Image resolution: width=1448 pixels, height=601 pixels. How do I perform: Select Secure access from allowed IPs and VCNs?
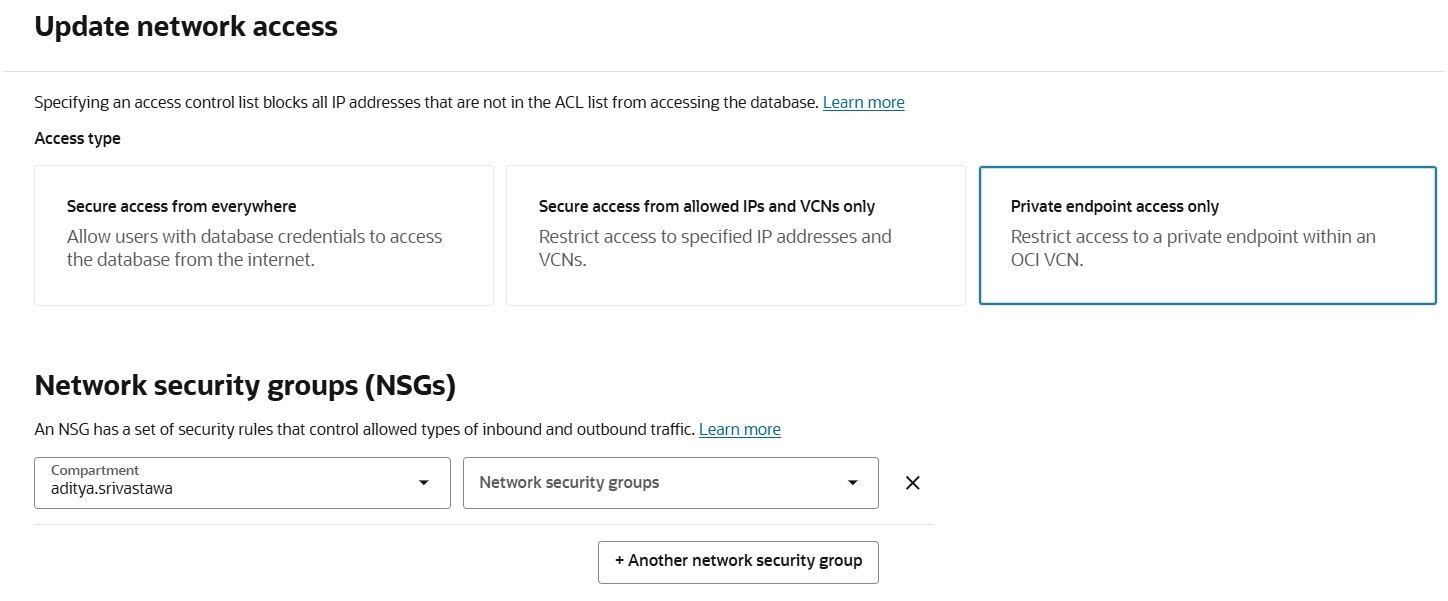[735, 235]
